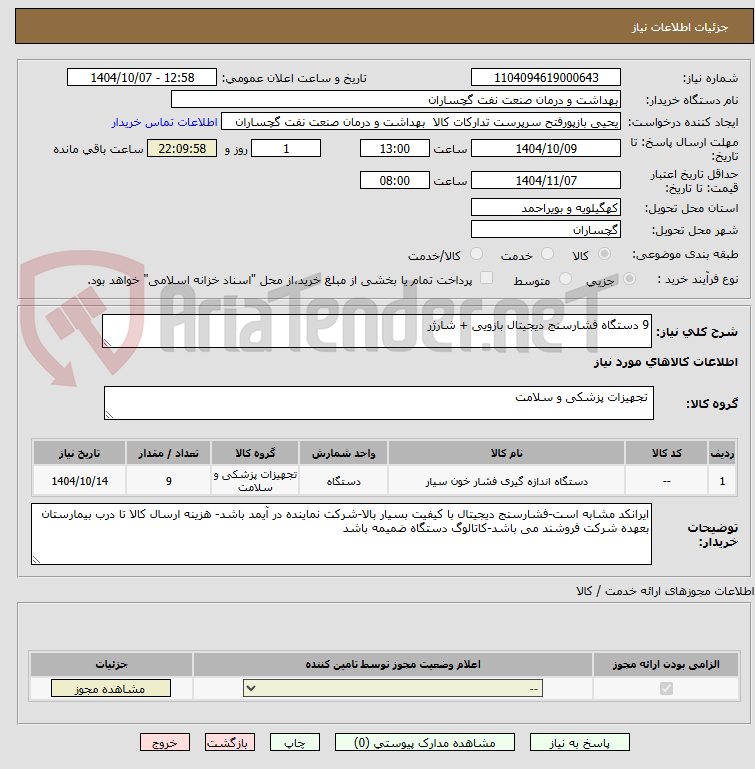
Task: Click the واحد شمارش column header
Action: click(343, 453)
